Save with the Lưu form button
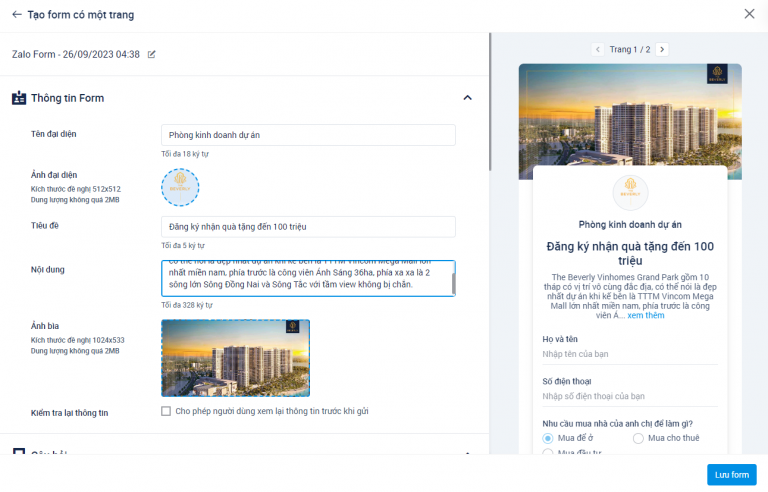Screen dimensions: 768x492 [731, 475]
